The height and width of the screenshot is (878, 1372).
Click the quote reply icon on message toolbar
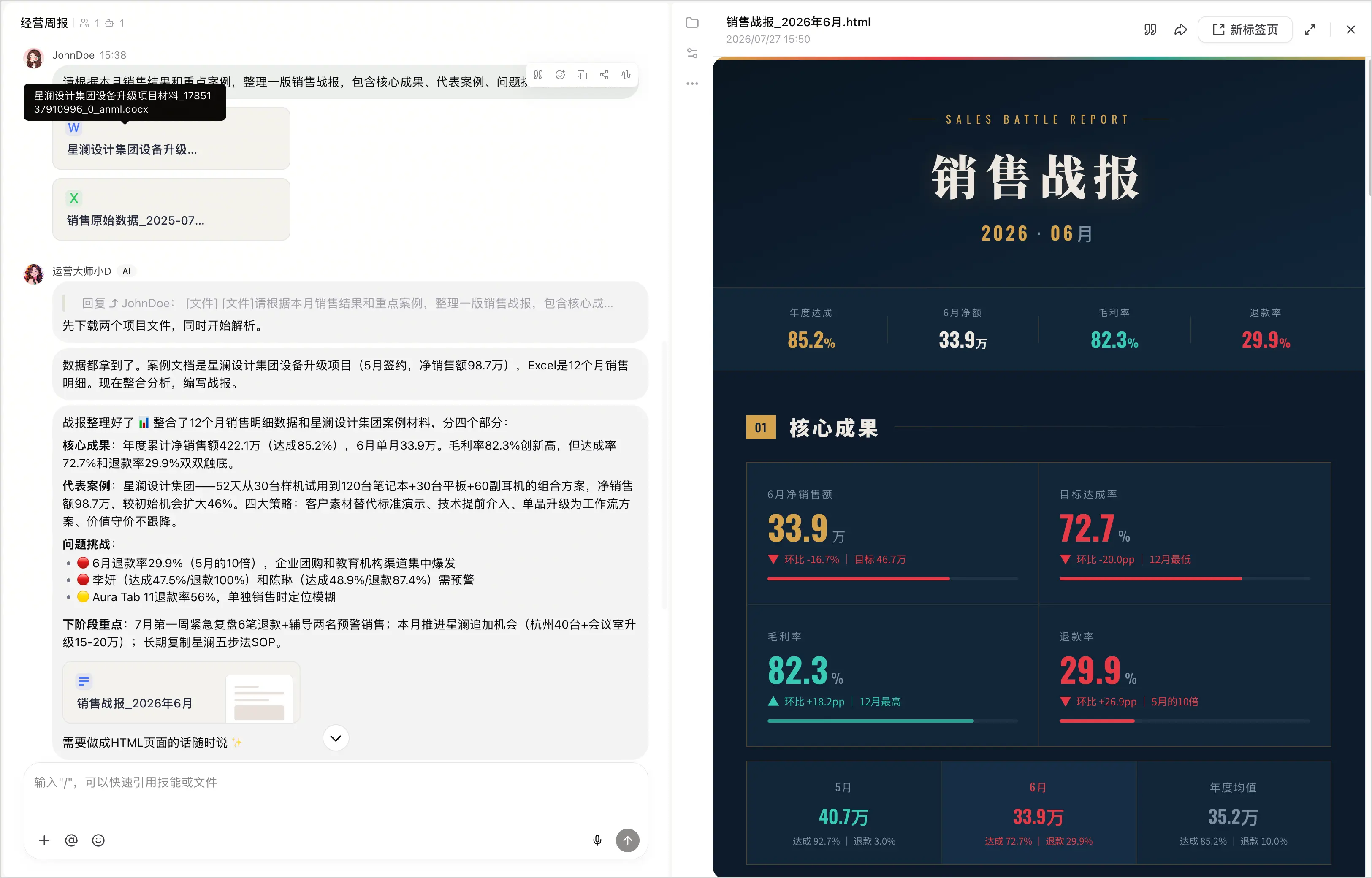click(538, 75)
